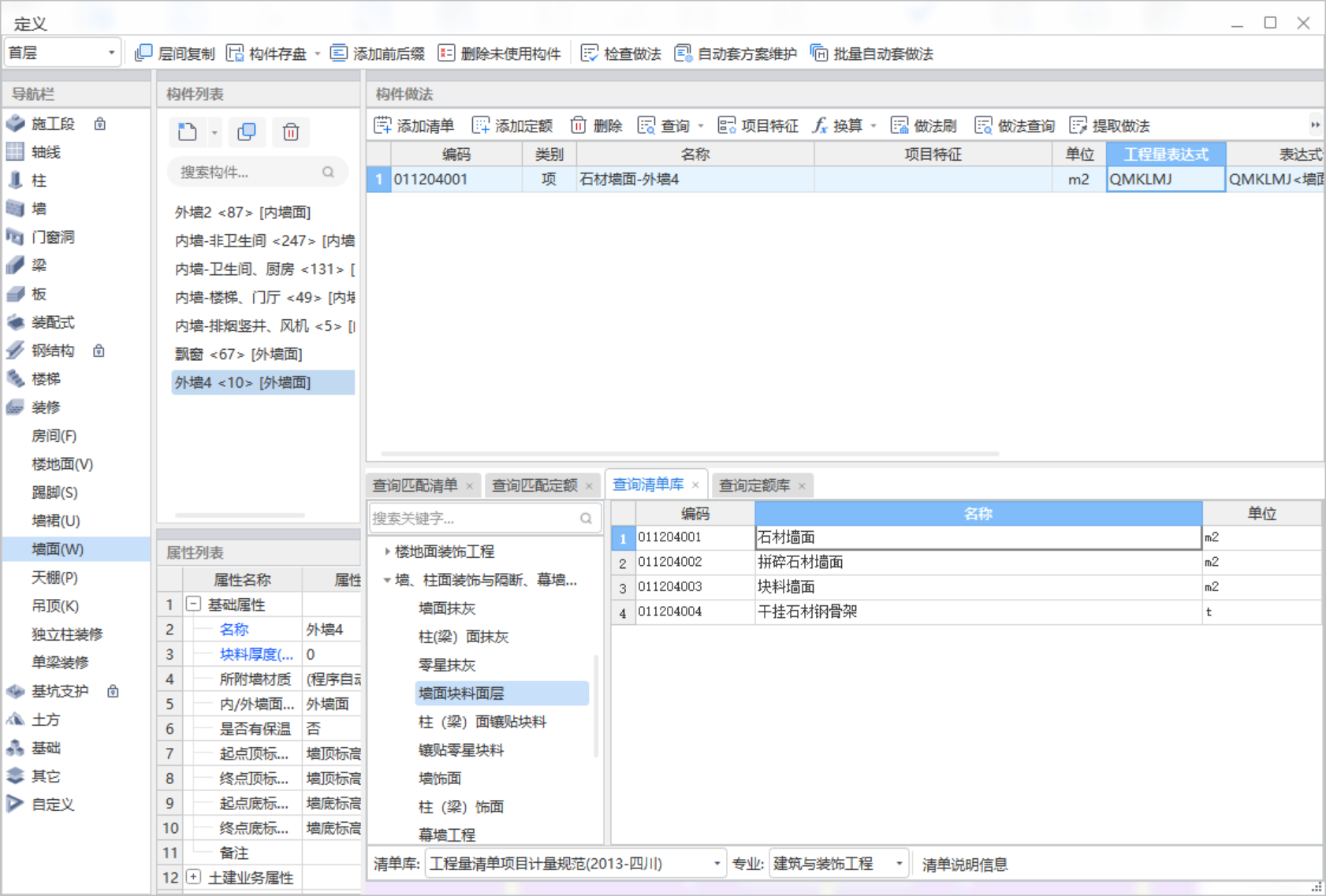The width and height of the screenshot is (1326, 896).
Task: Click the 提取做法 tool
Action: 1110,125
